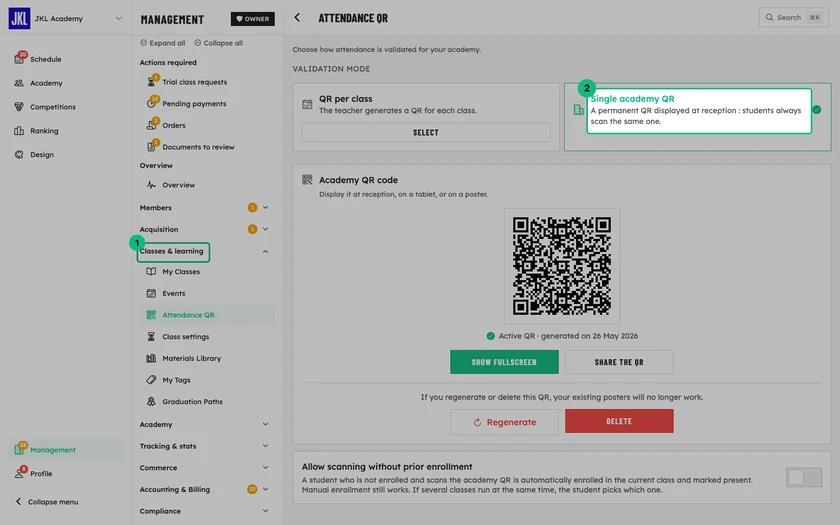Click the Orders icon
Screen dimensions: 840x525
(x=151, y=125)
